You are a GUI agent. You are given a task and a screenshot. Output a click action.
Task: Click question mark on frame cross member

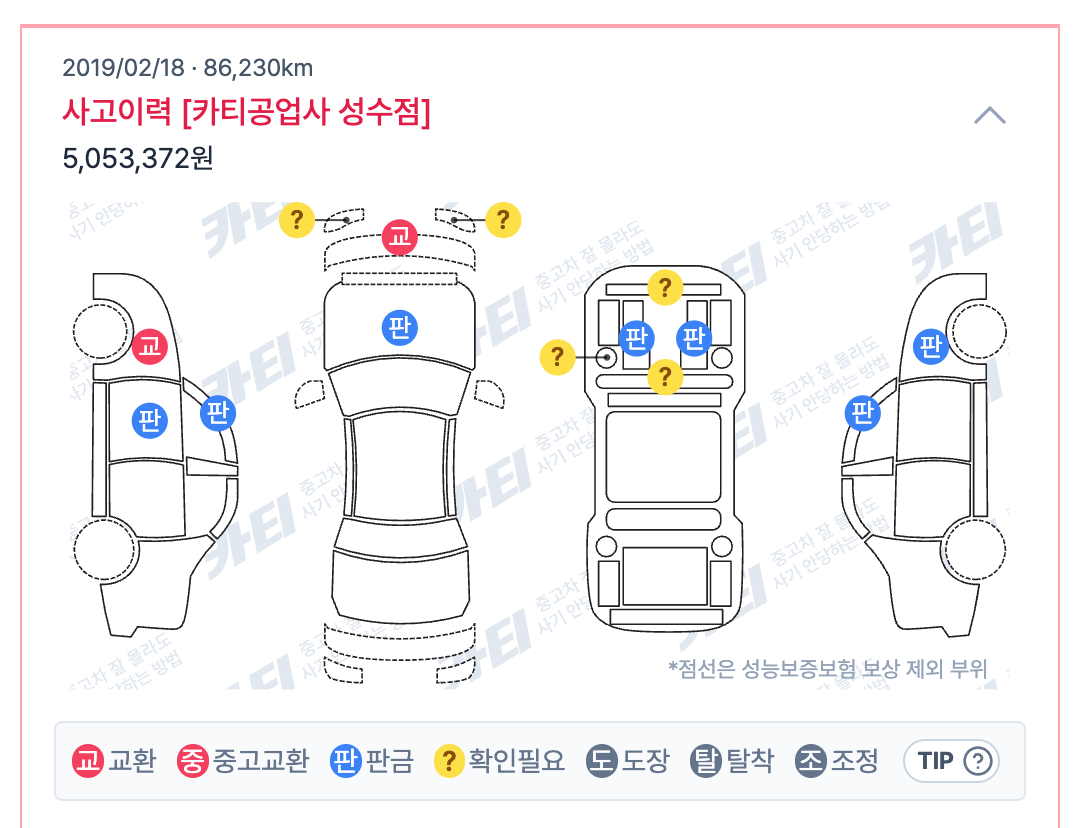pyautogui.click(x=665, y=376)
